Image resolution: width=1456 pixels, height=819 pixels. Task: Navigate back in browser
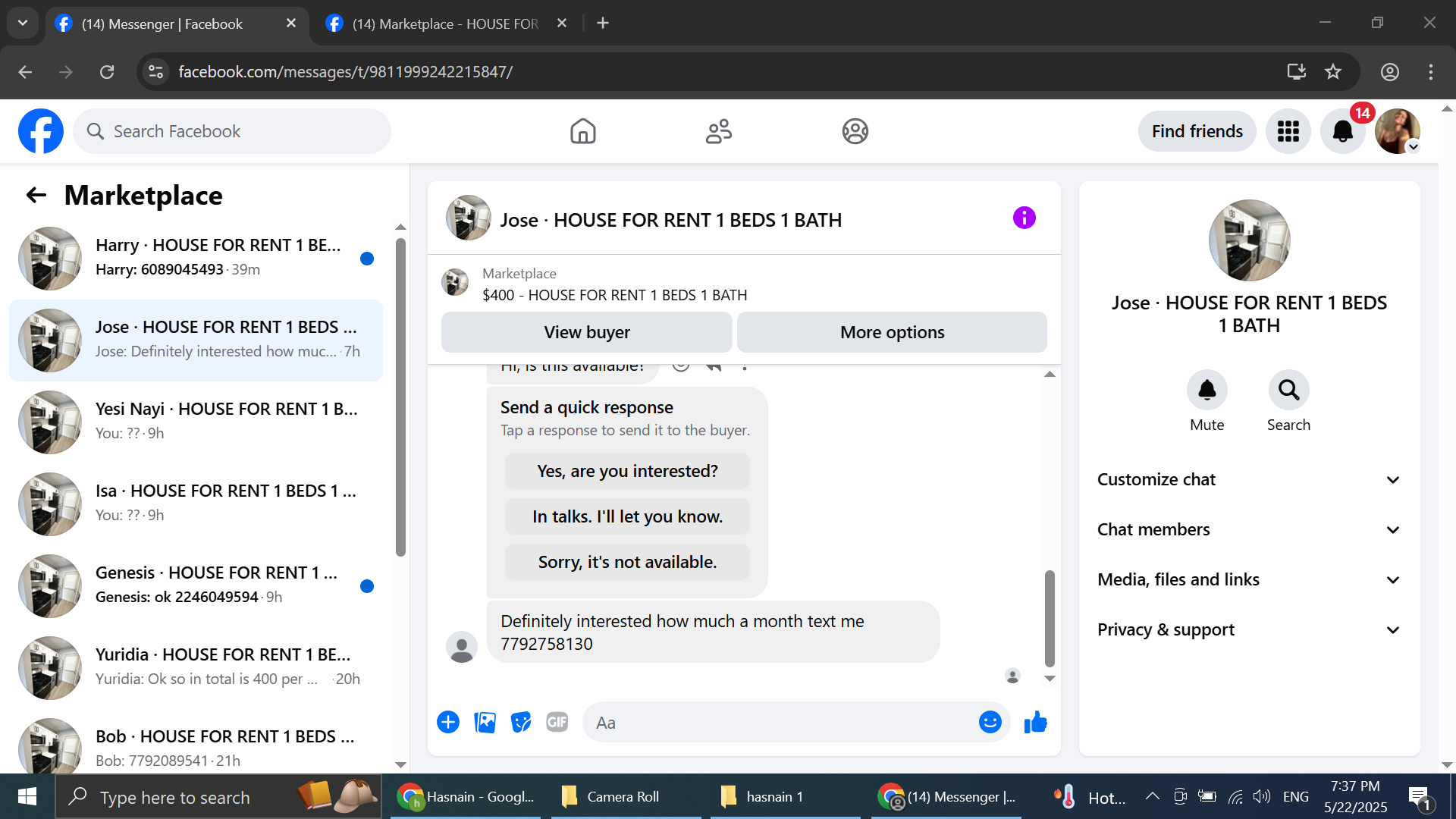click(x=25, y=72)
